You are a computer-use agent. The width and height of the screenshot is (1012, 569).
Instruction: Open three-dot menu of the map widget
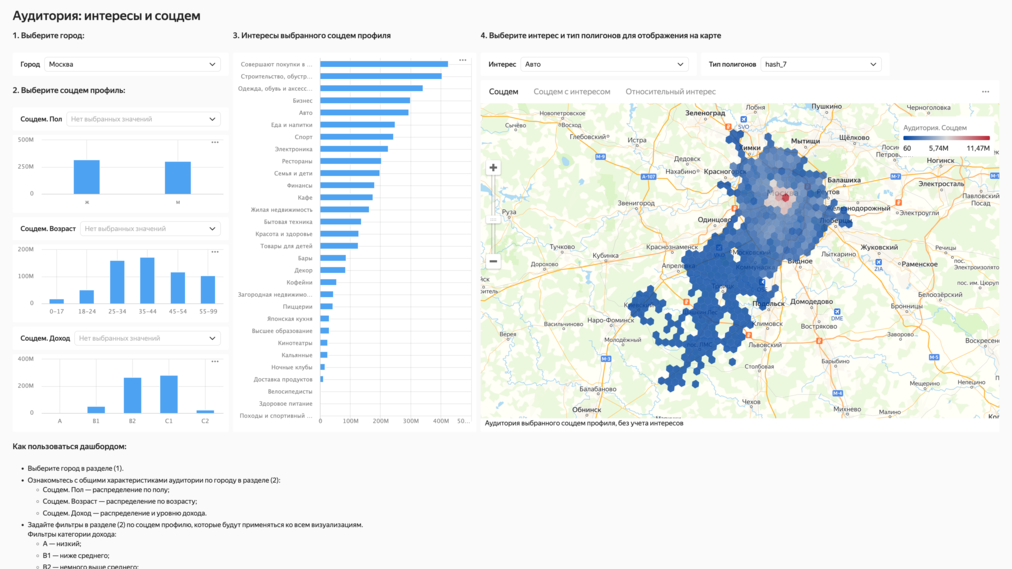point(985,92)
